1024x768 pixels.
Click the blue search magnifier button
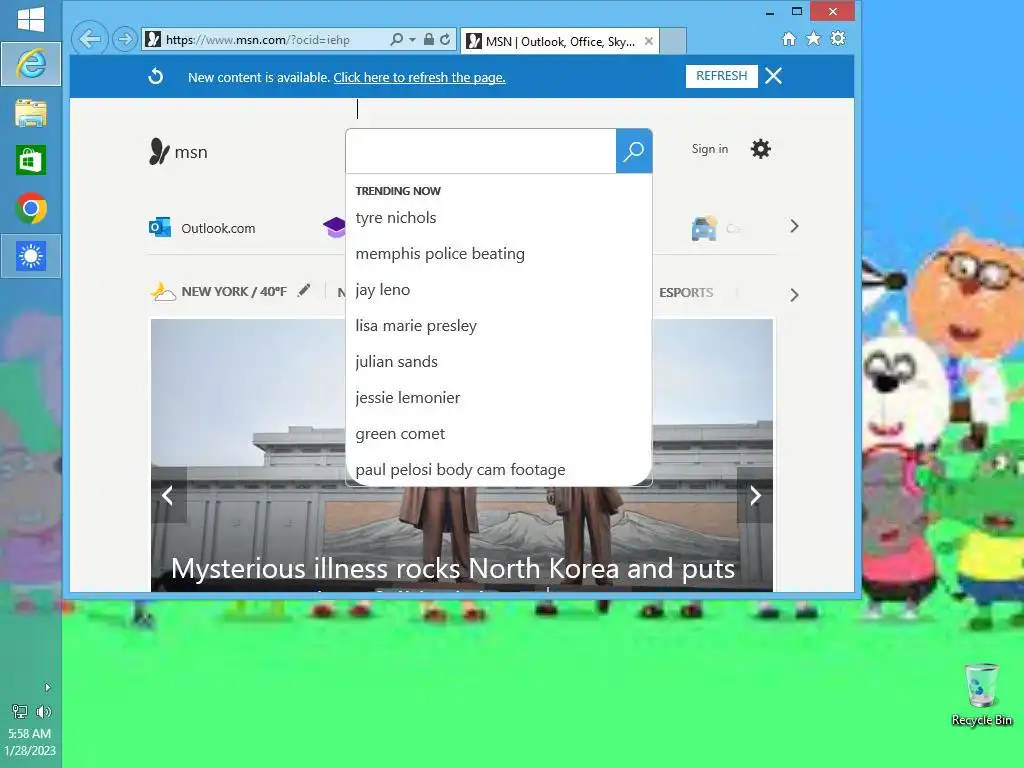click(x=633, y=151)
